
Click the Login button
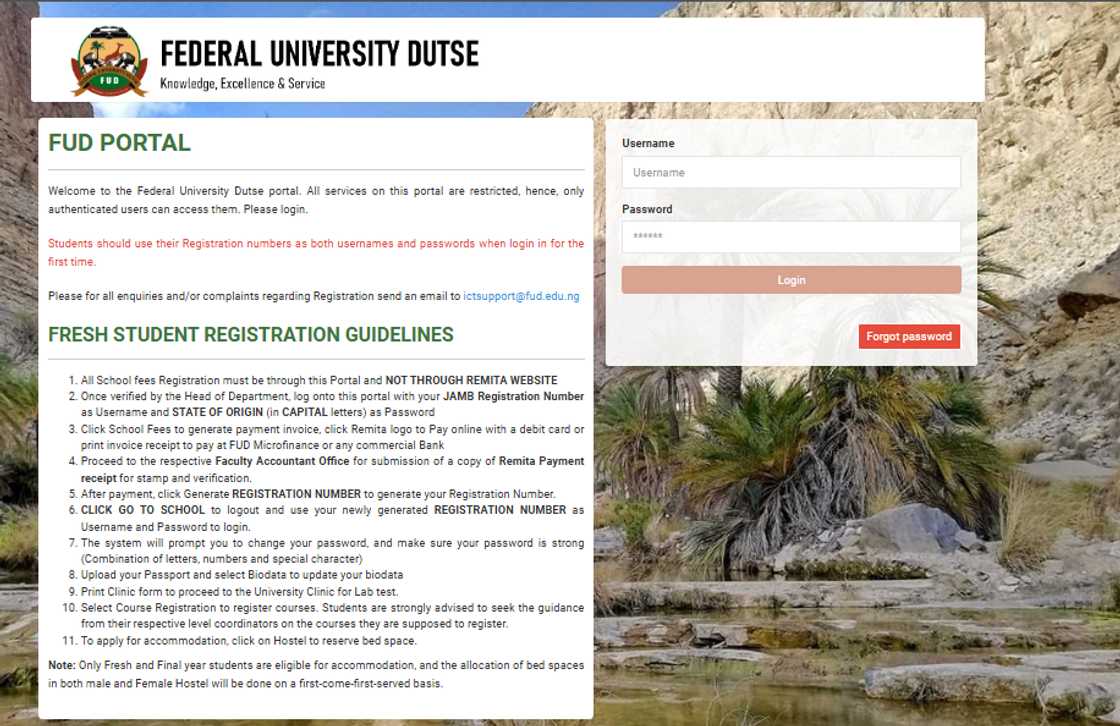790,280
